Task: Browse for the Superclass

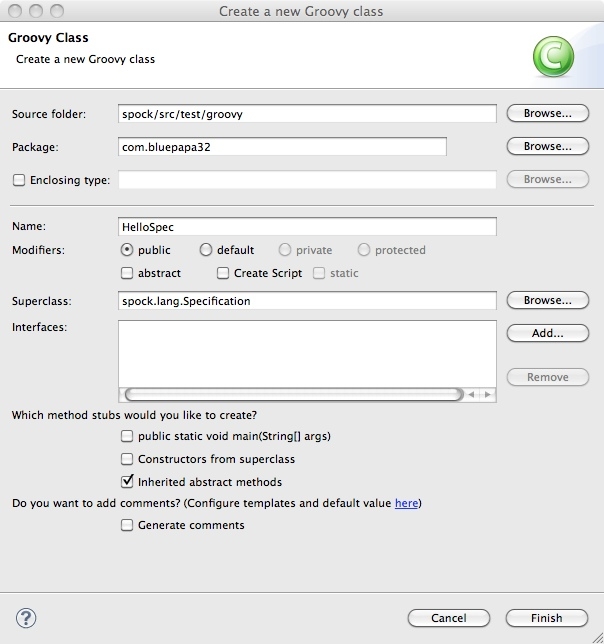Action: [548, 300]
